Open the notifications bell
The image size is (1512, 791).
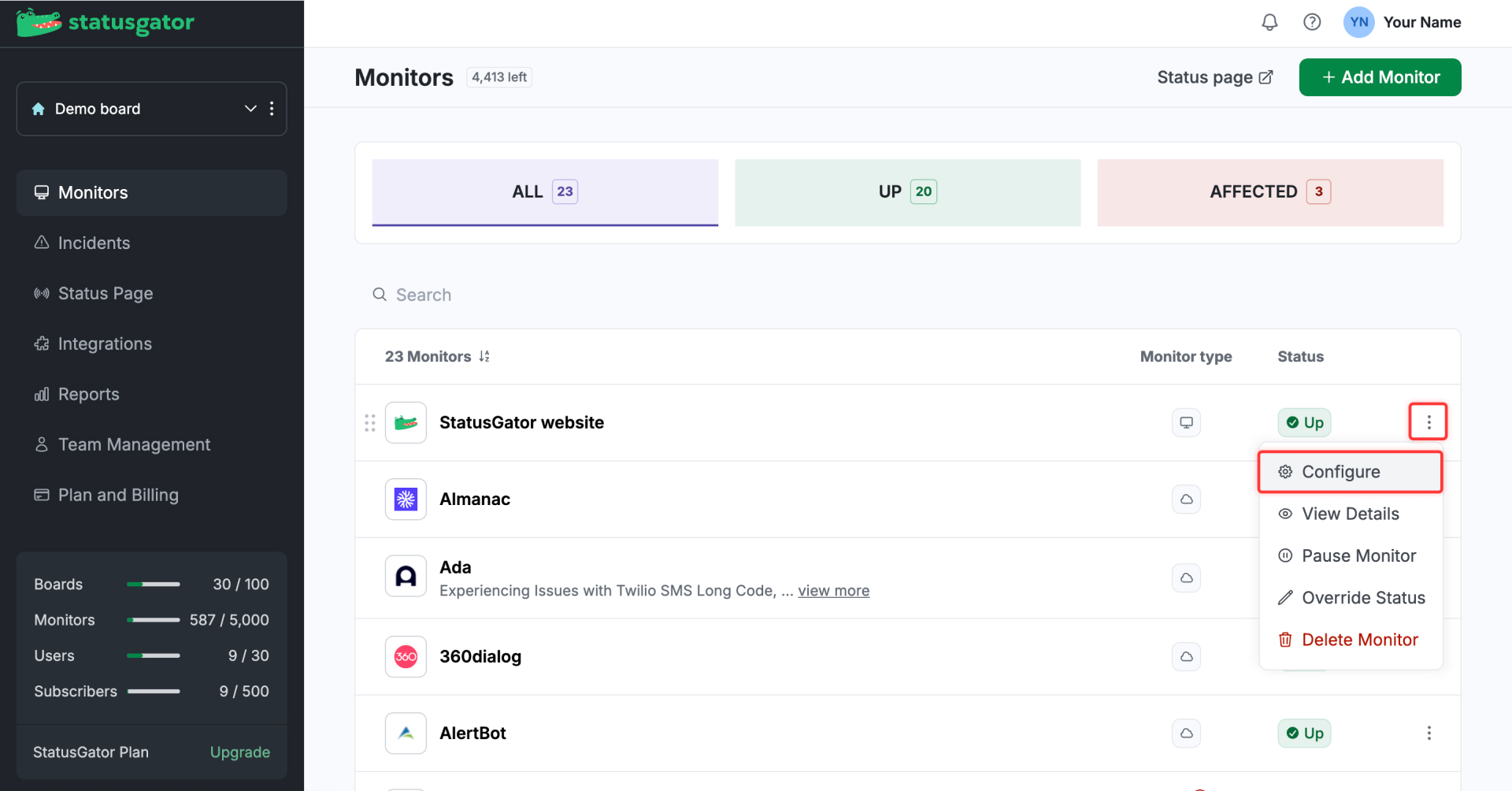[x=1269, y=22]
